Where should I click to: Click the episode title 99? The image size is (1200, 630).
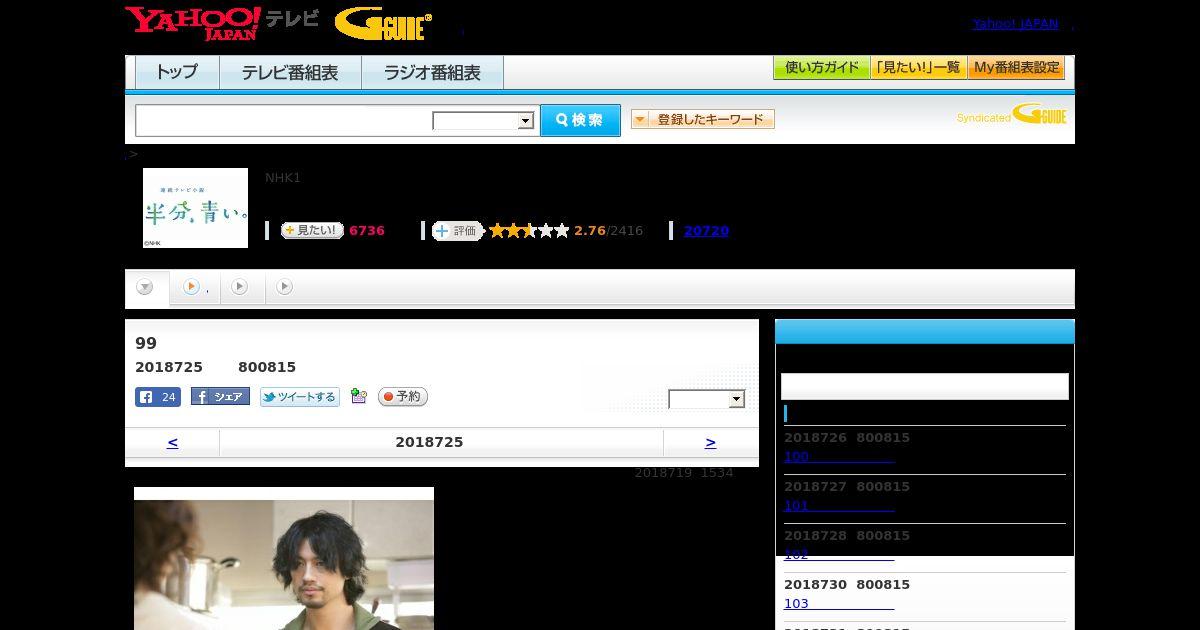pos(146,343)
